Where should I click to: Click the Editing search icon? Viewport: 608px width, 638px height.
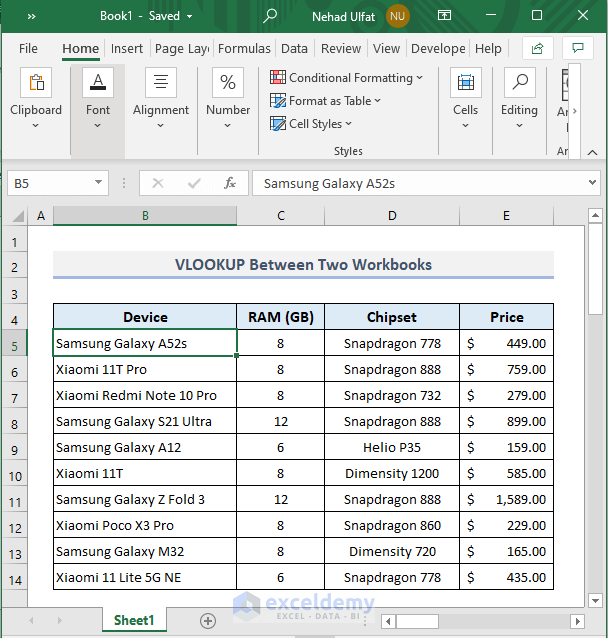point(519,83)
